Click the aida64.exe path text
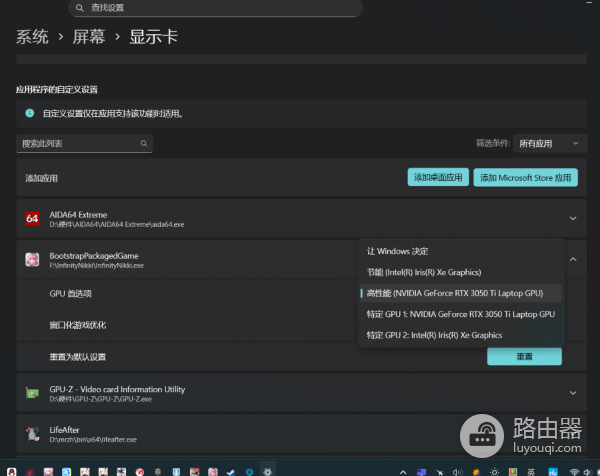 [117, 225]
